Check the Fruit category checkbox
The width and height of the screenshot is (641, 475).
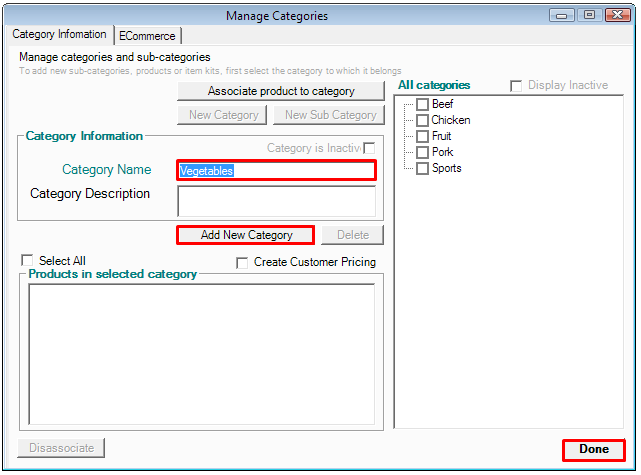422,137
